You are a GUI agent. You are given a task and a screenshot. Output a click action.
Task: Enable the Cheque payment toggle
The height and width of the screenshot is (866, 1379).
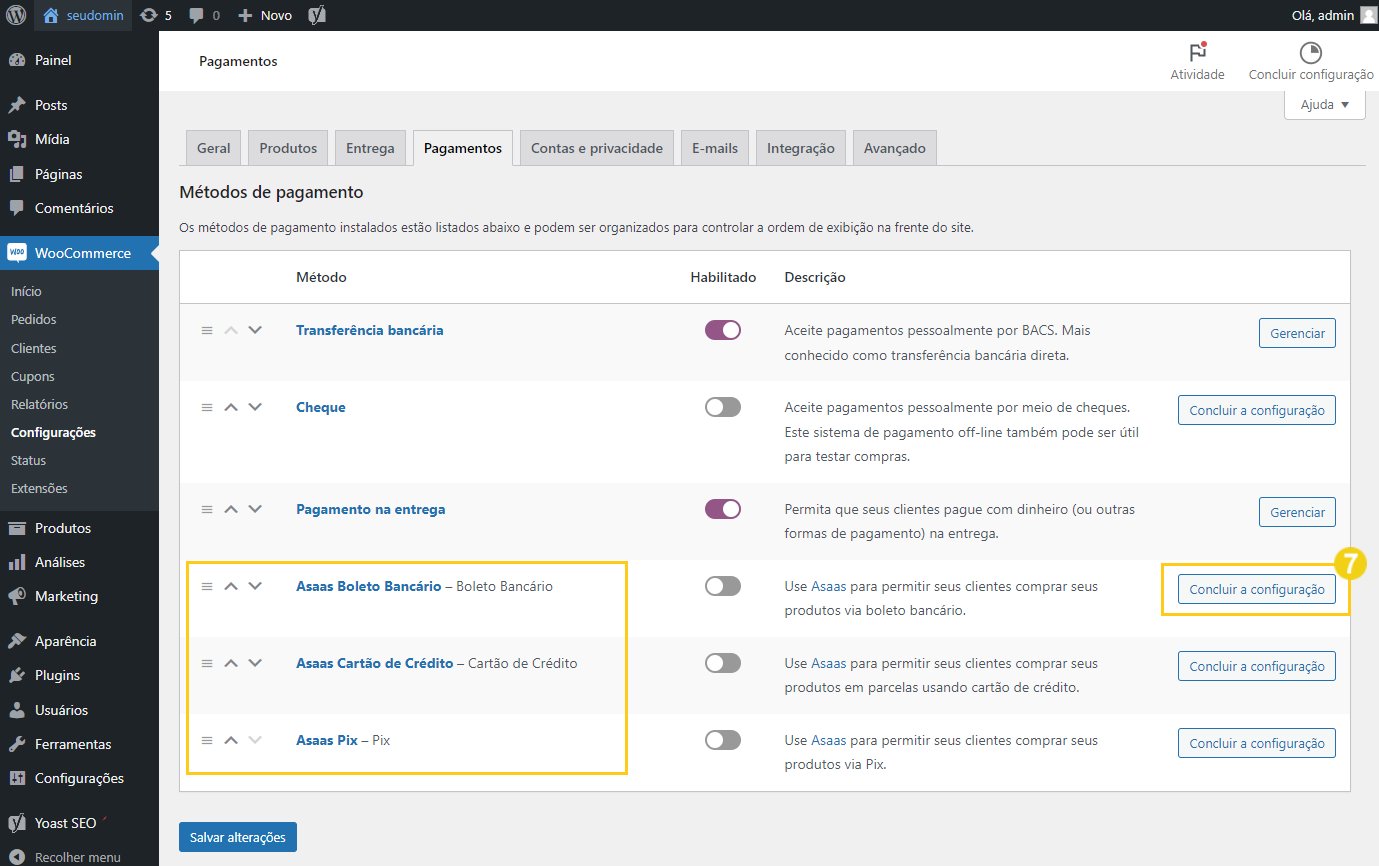(x=723, y=407)
